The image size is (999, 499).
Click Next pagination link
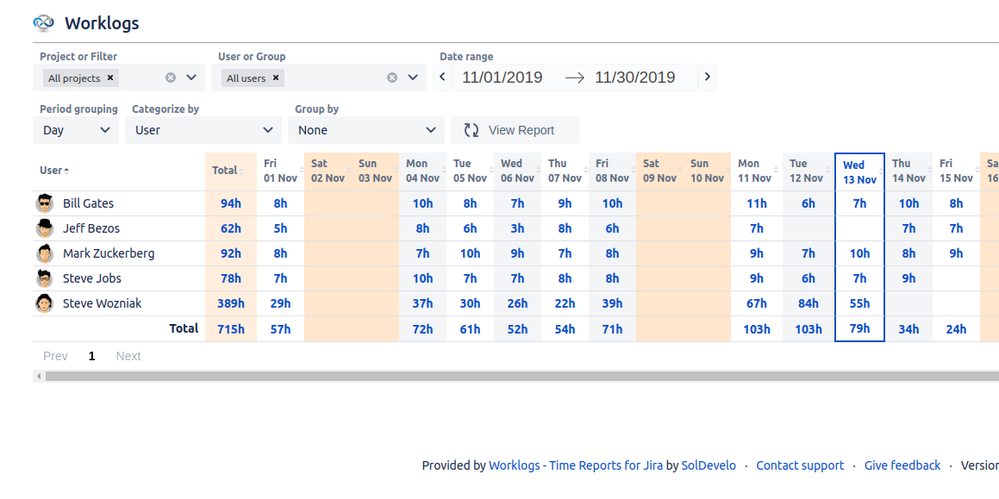[x=128, y=356]
